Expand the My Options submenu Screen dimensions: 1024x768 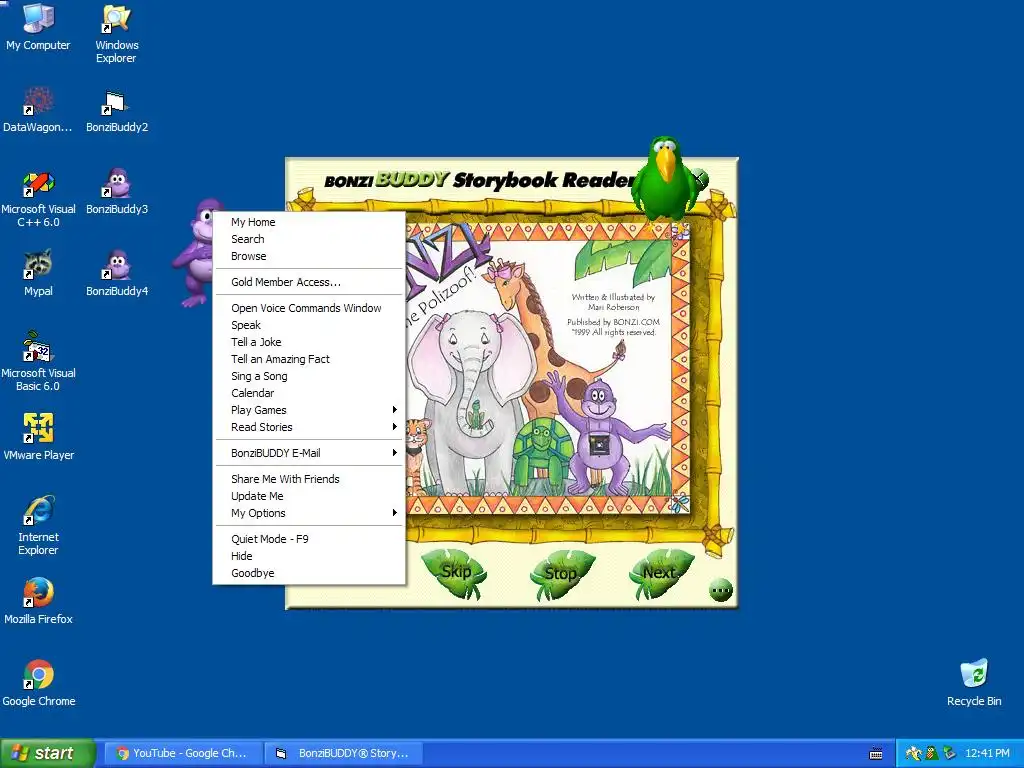(309, 513)
